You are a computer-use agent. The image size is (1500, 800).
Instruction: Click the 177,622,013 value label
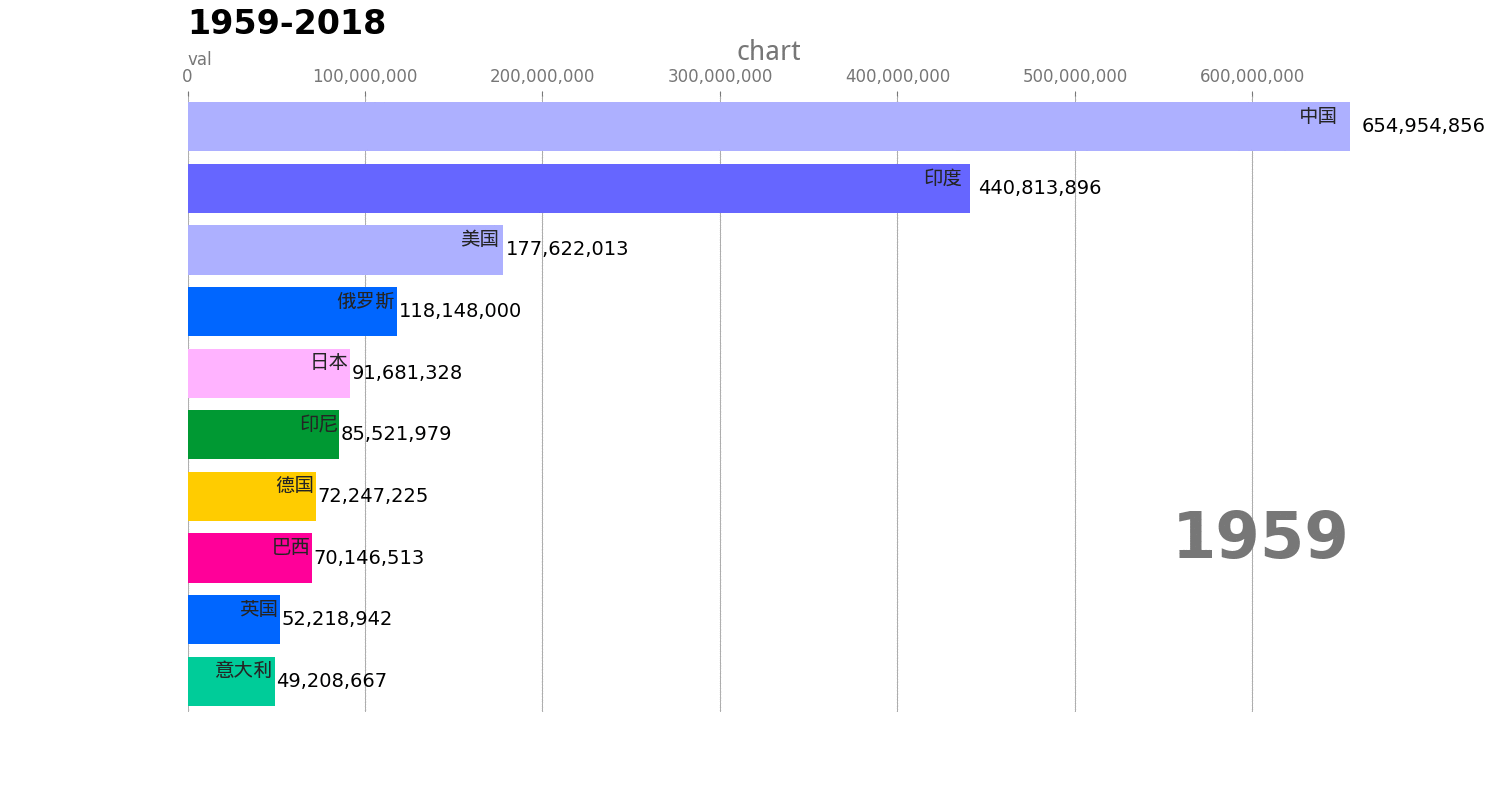click(567, 249)
